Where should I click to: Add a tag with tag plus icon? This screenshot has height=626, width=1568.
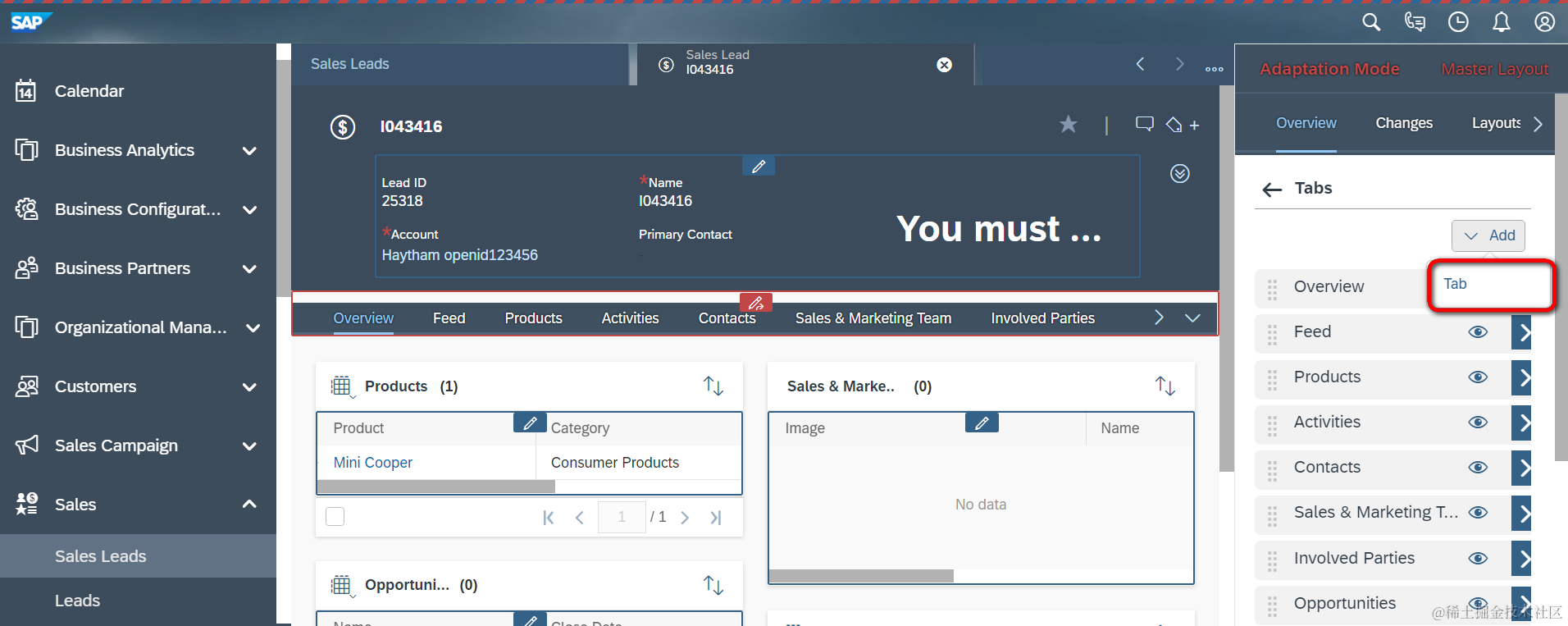click(x=1182, y=125)
